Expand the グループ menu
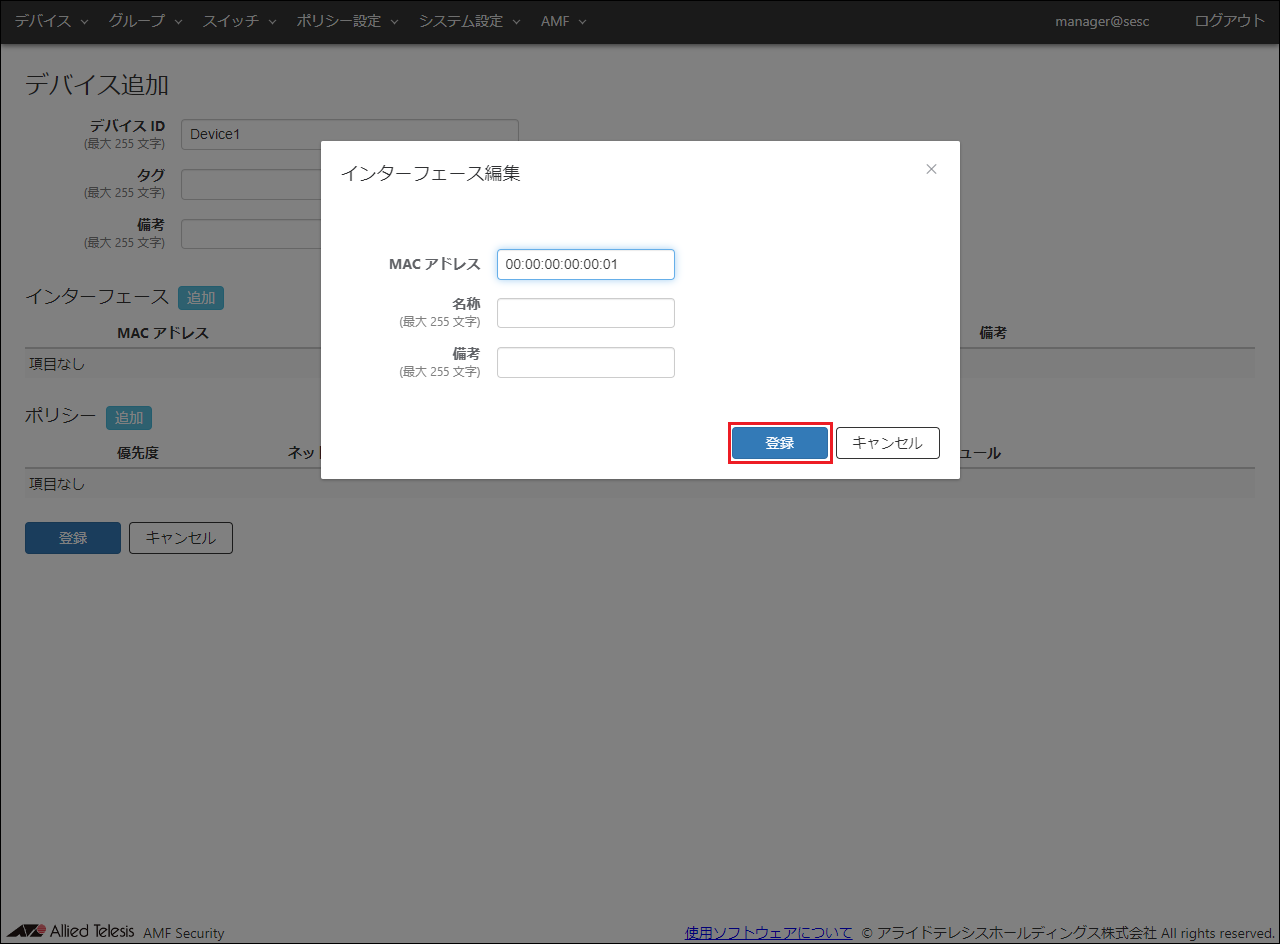Screen dimensions: 1280x944 145,21
